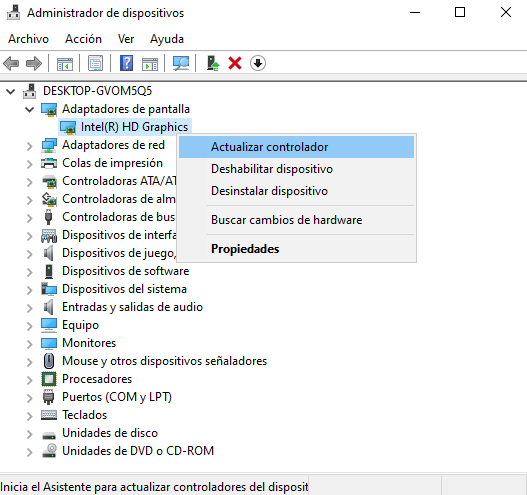Maximize the Administrador de dispositivos window
The height and width of the screenshot is (495, 527).
[x=460, y=13]
